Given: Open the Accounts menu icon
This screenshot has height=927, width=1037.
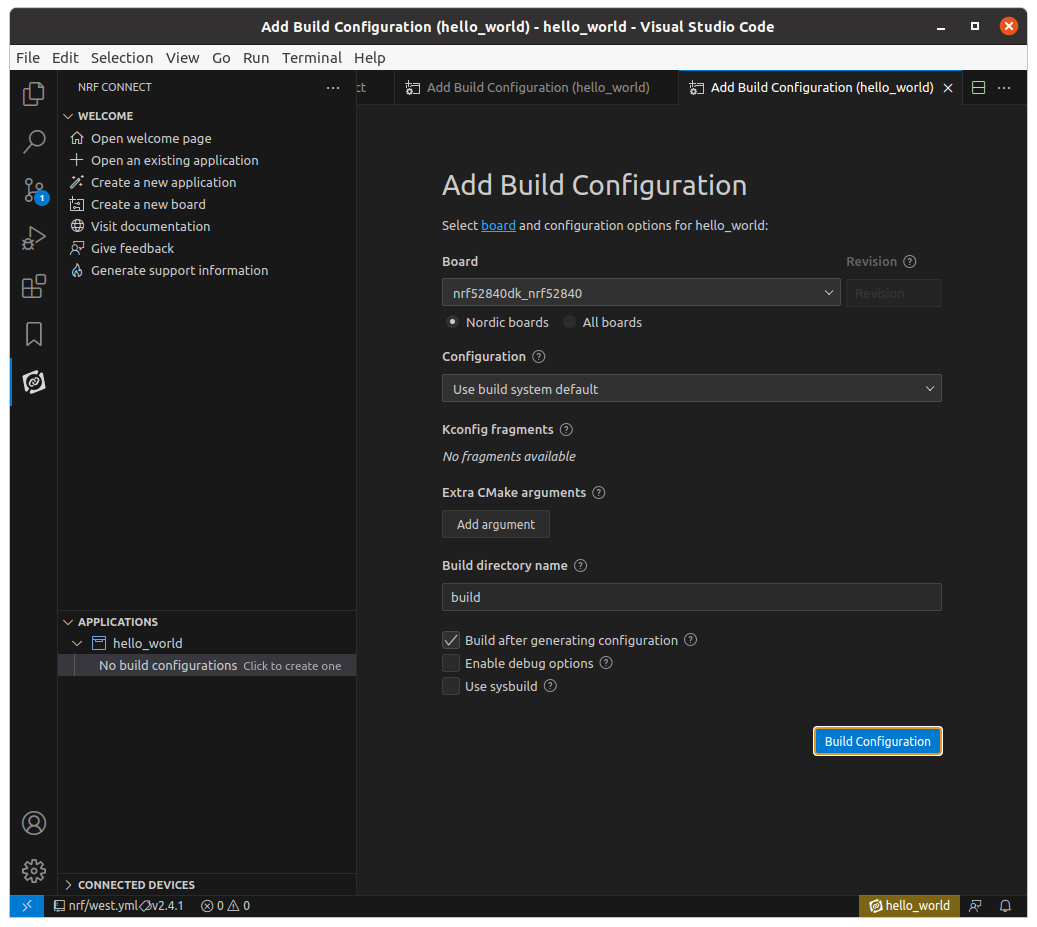Looking at the screenshot, I should click(x=34, y=823).
